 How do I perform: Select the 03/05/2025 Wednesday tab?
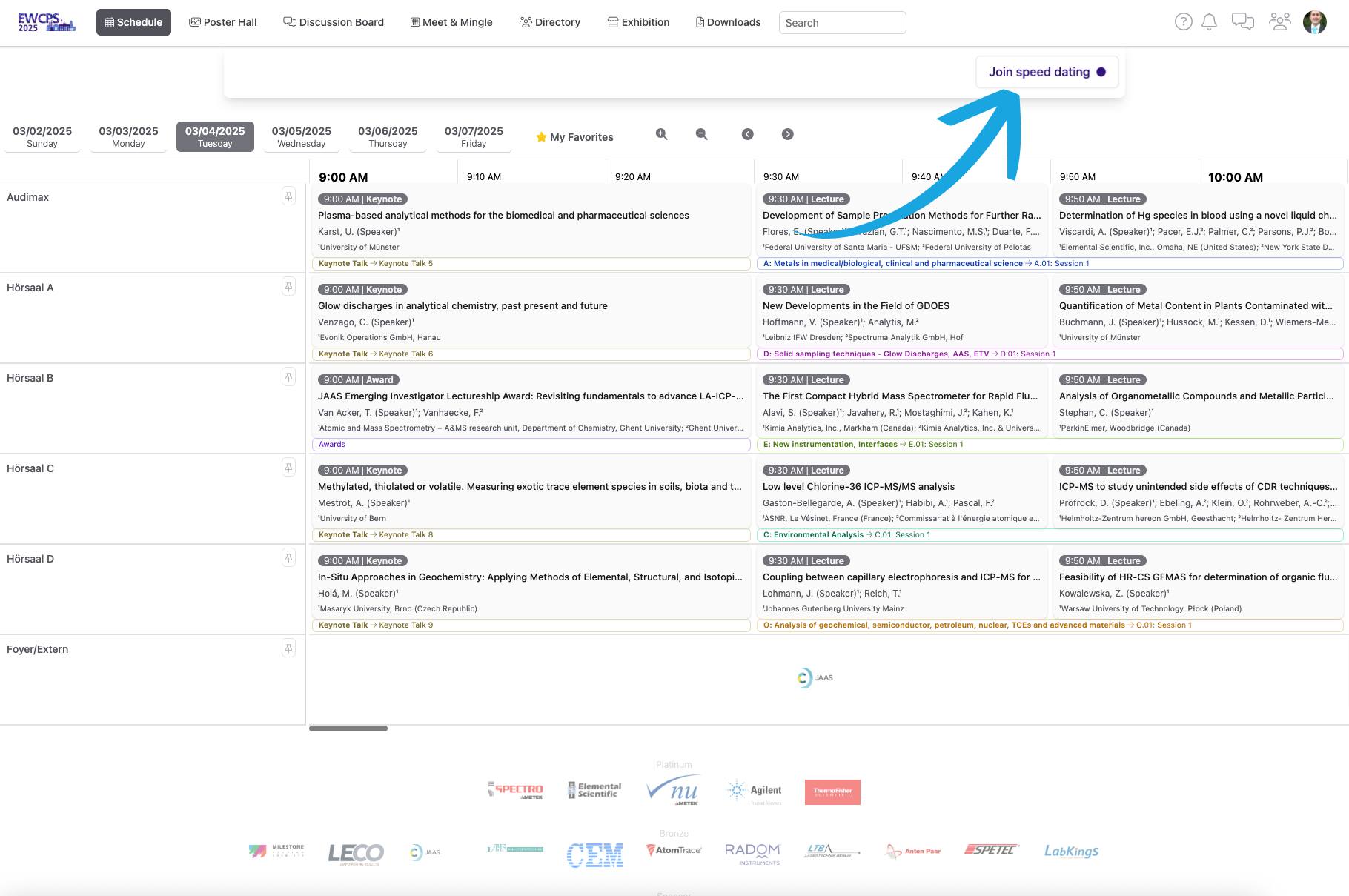(301, 136)
